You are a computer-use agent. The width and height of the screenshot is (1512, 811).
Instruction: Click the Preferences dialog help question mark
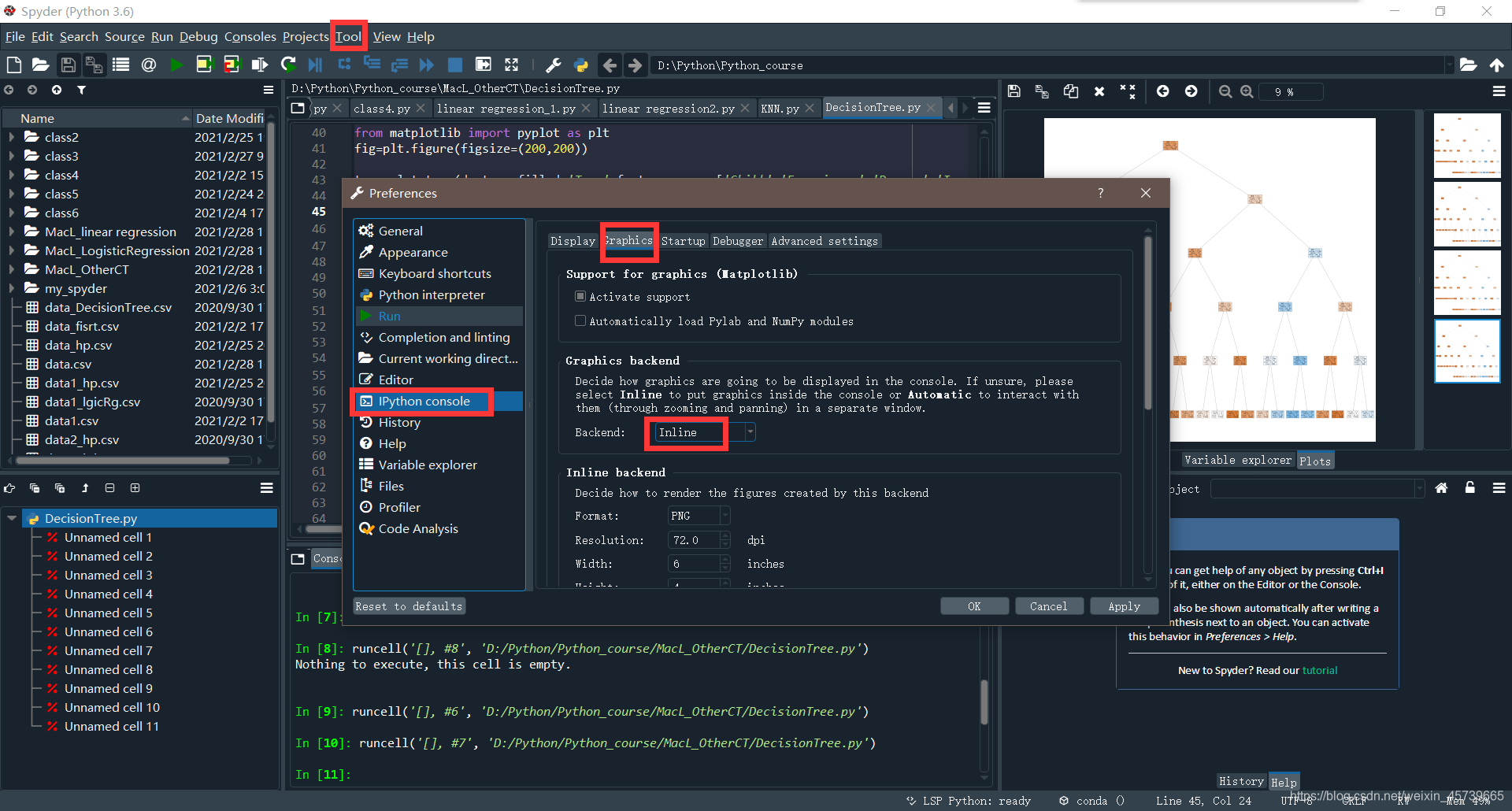click(1100, 193)
